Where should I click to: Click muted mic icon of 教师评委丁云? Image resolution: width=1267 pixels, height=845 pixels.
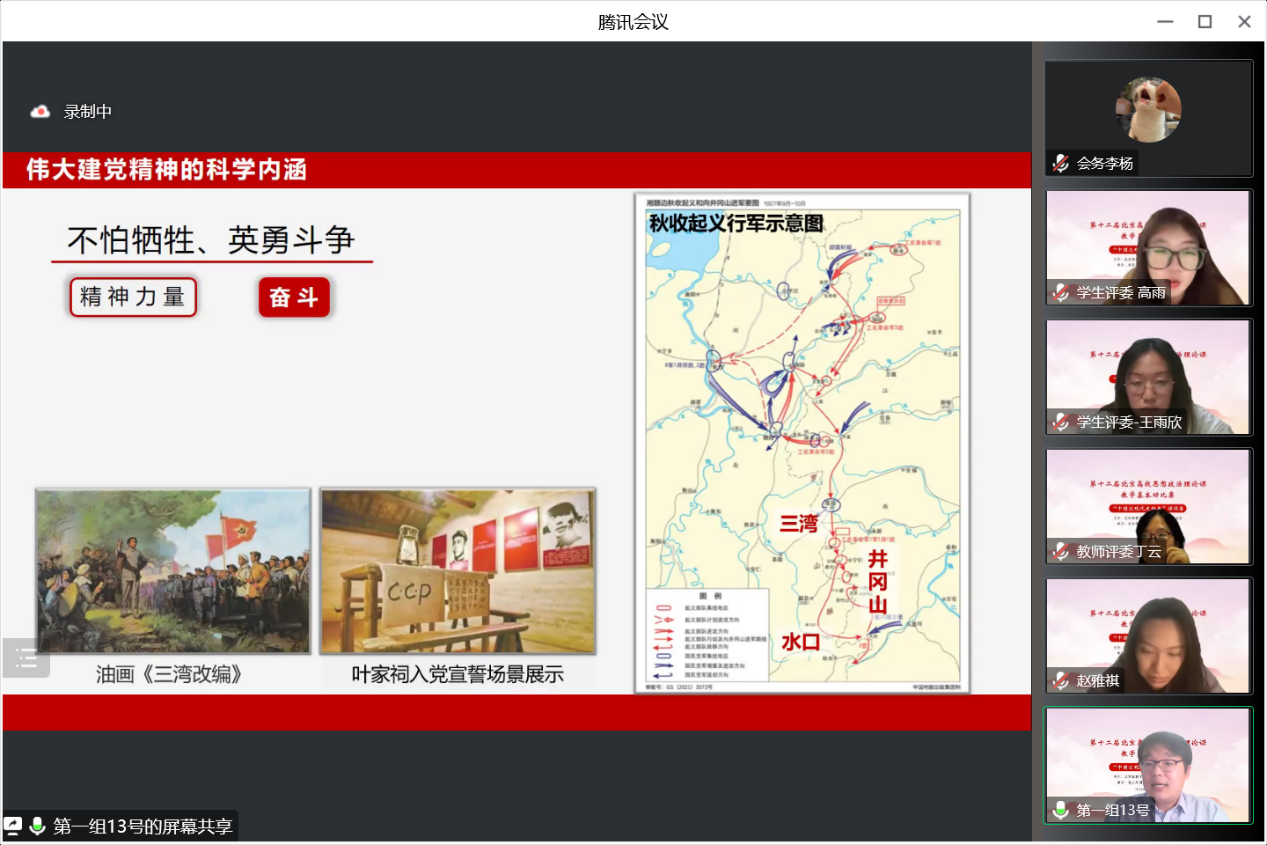(1061, 551)
